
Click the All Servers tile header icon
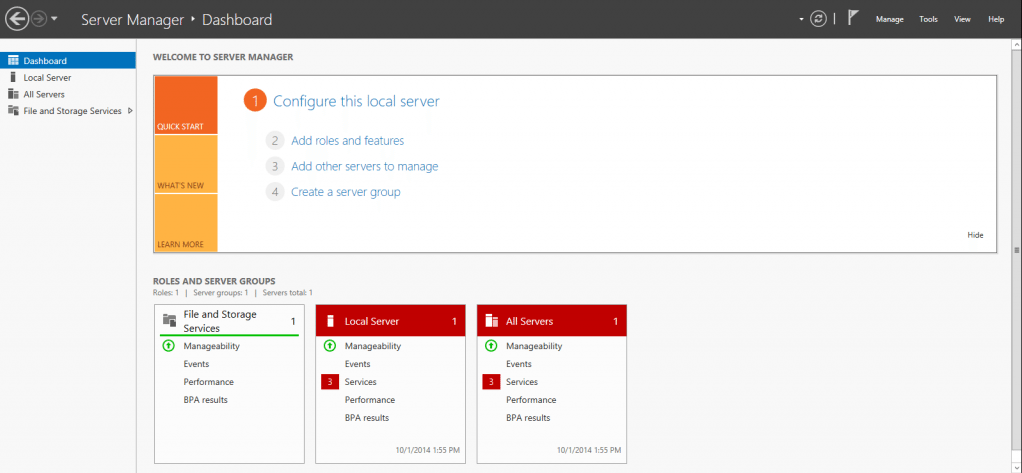click(x=491, y=321)
